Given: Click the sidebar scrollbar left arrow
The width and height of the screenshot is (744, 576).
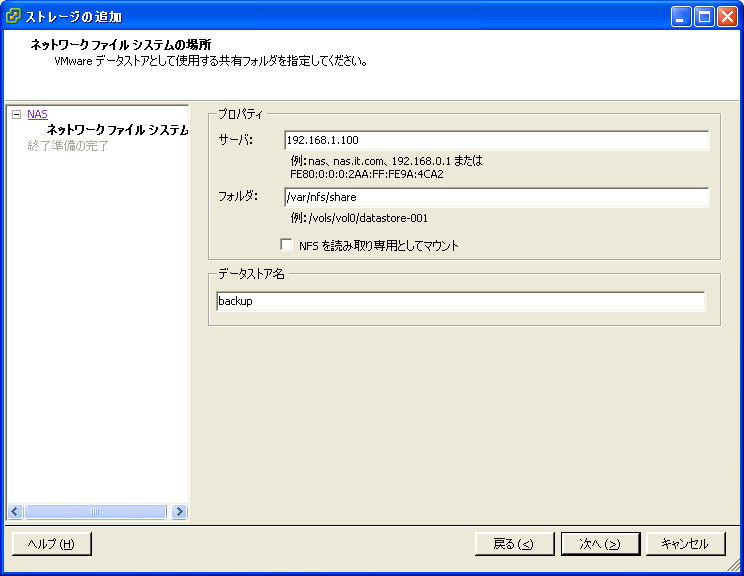Looking at the screenshot, I should pos(15,511).
